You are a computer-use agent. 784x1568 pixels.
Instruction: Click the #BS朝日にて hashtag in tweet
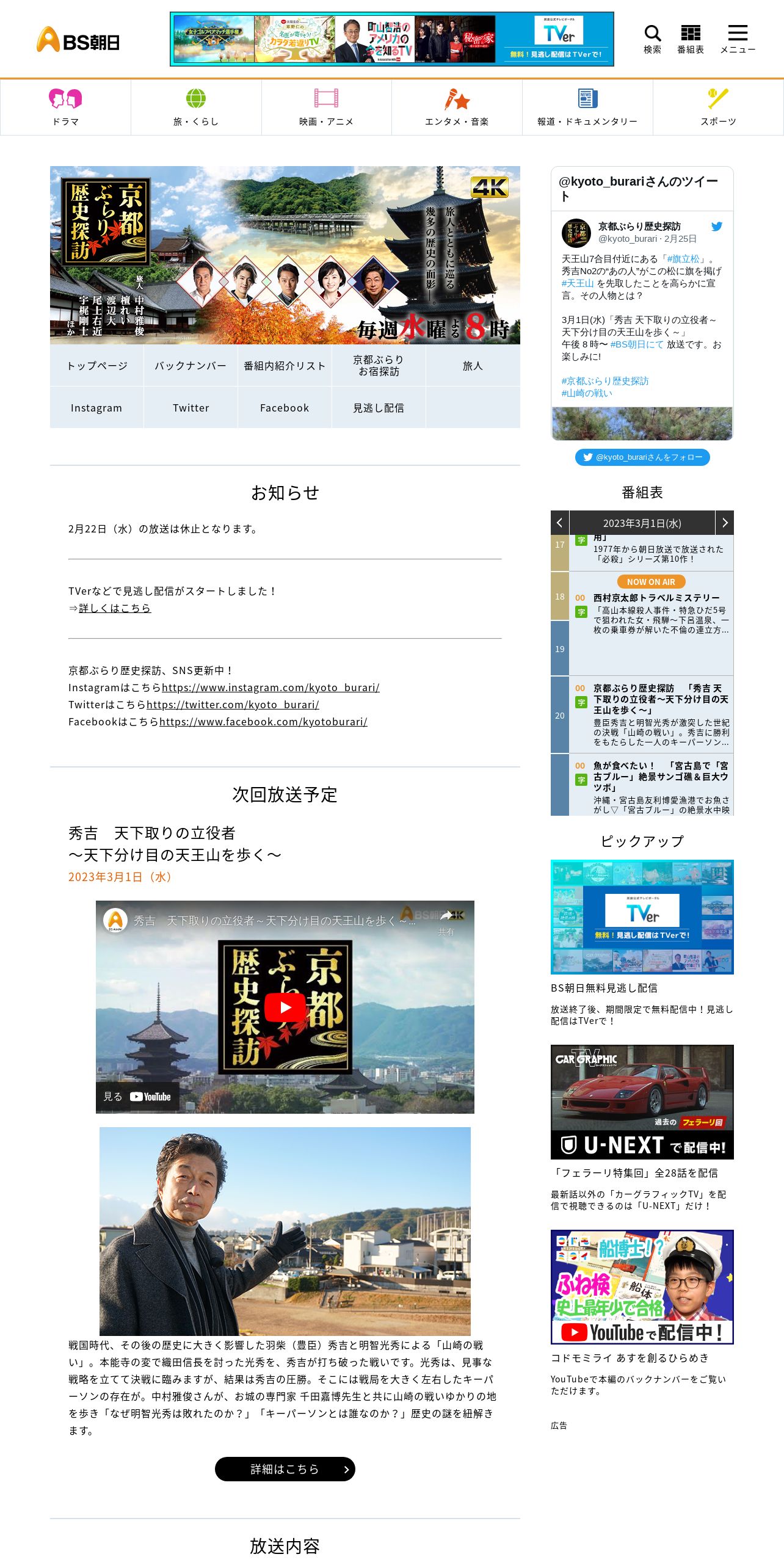(x=637, y=344)
